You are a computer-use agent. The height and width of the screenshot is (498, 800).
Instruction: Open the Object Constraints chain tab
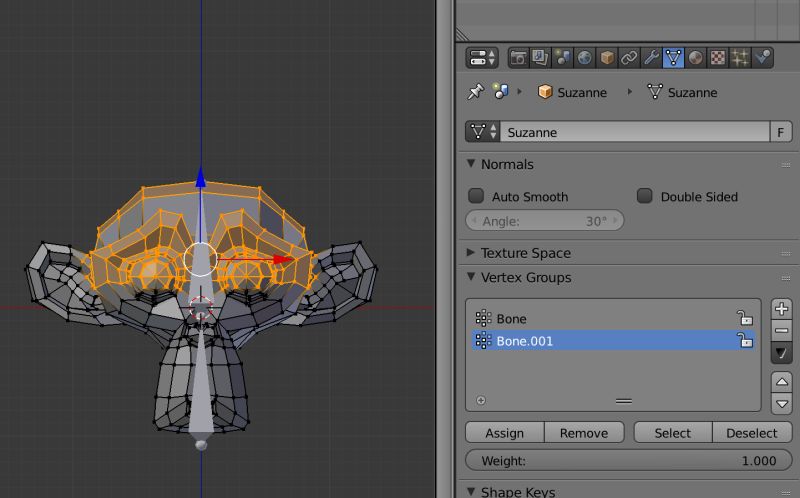coord(629,58)
